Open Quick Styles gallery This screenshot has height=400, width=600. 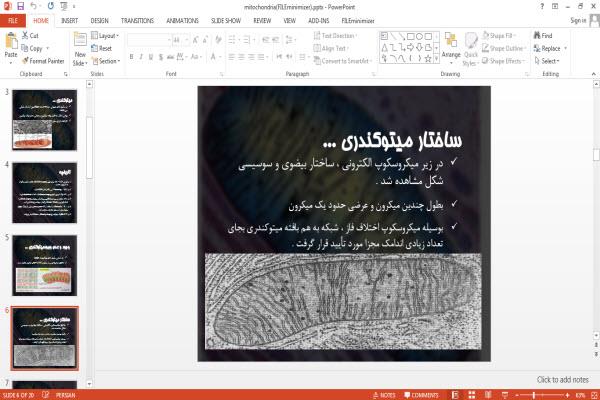pyautogui.click(x=471, y=49)
